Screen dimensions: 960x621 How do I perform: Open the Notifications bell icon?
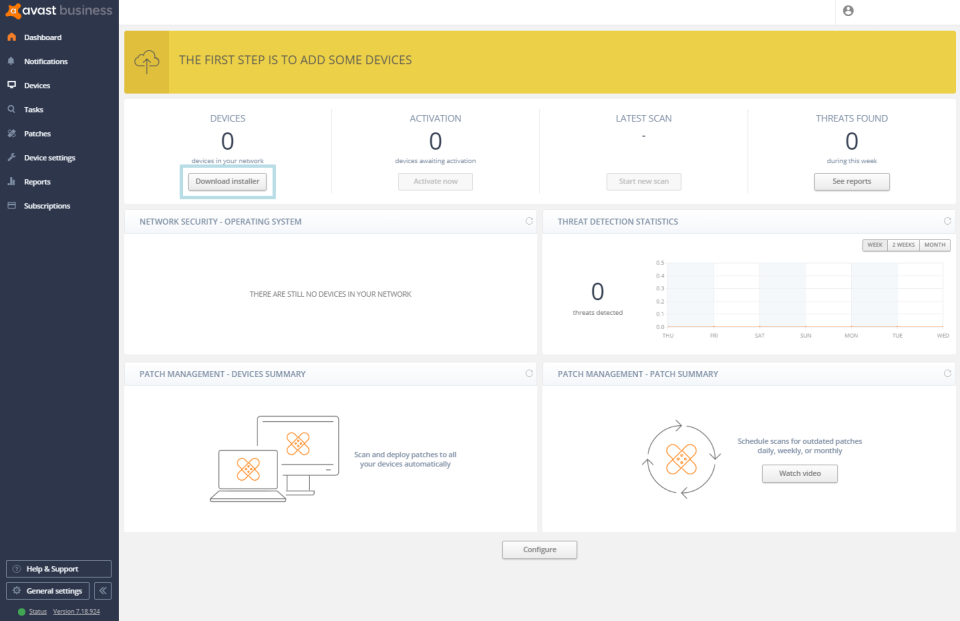12,61
